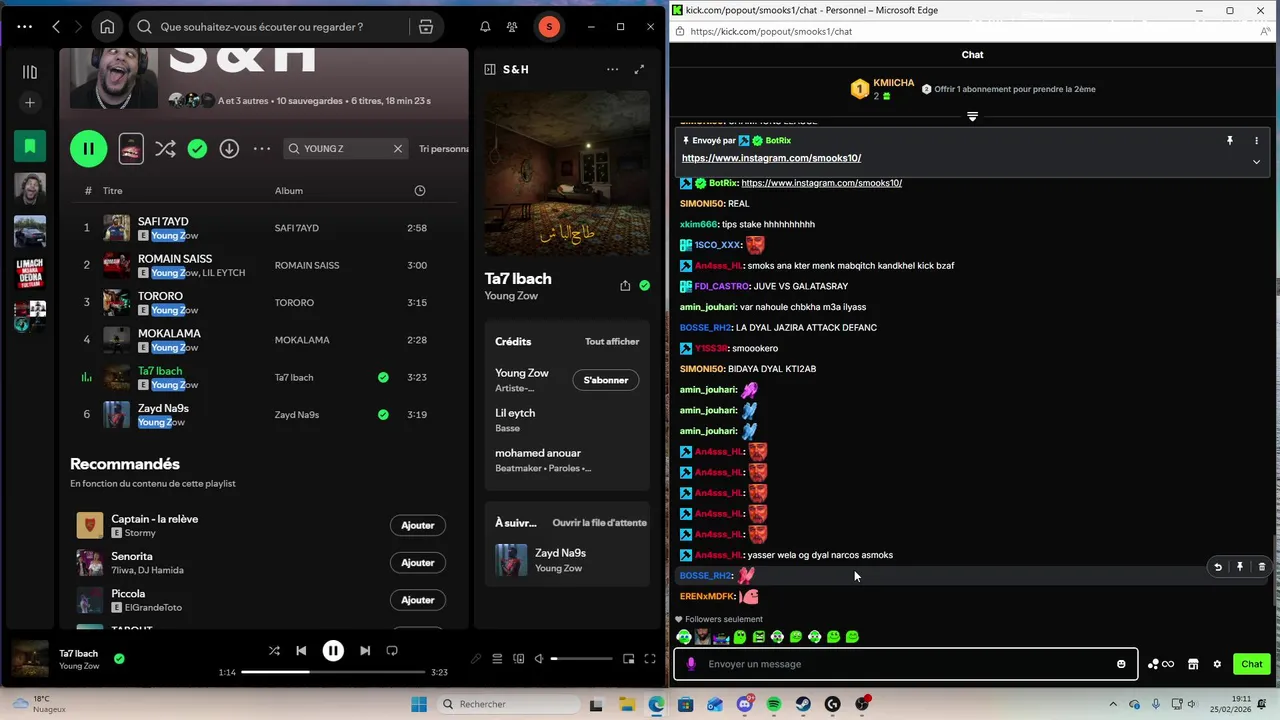The width and height of the screenshot is (1280, 720).
Task: Open Liked Songs green bookmark in the sidebar
Action: click(30, 146)
